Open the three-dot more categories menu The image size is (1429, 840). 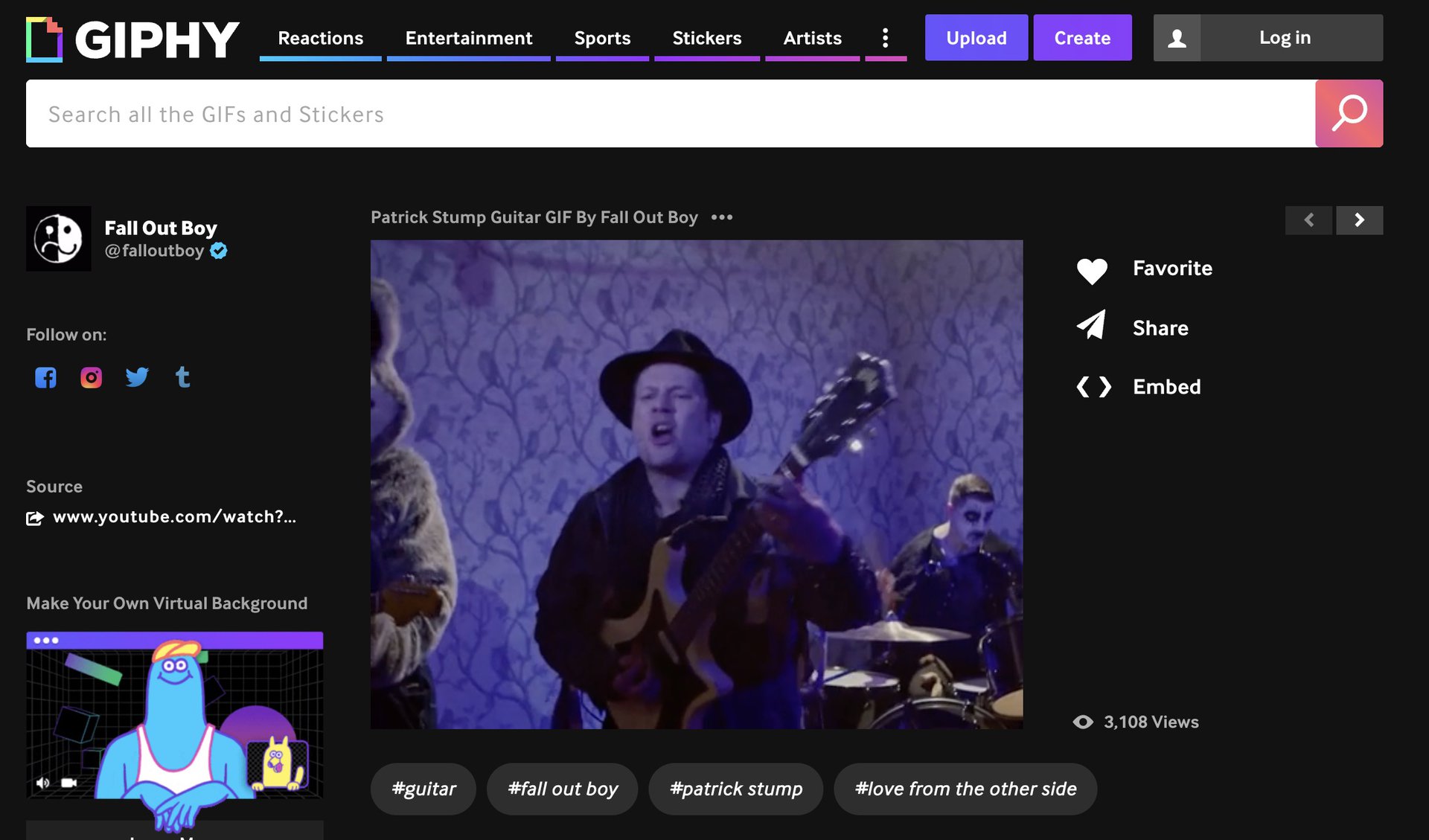tap(885, 38)
